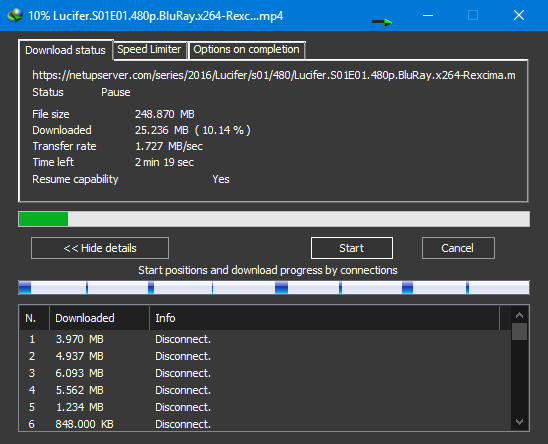
Task: Click the green download progress bar
Action: tap(274, 219)
